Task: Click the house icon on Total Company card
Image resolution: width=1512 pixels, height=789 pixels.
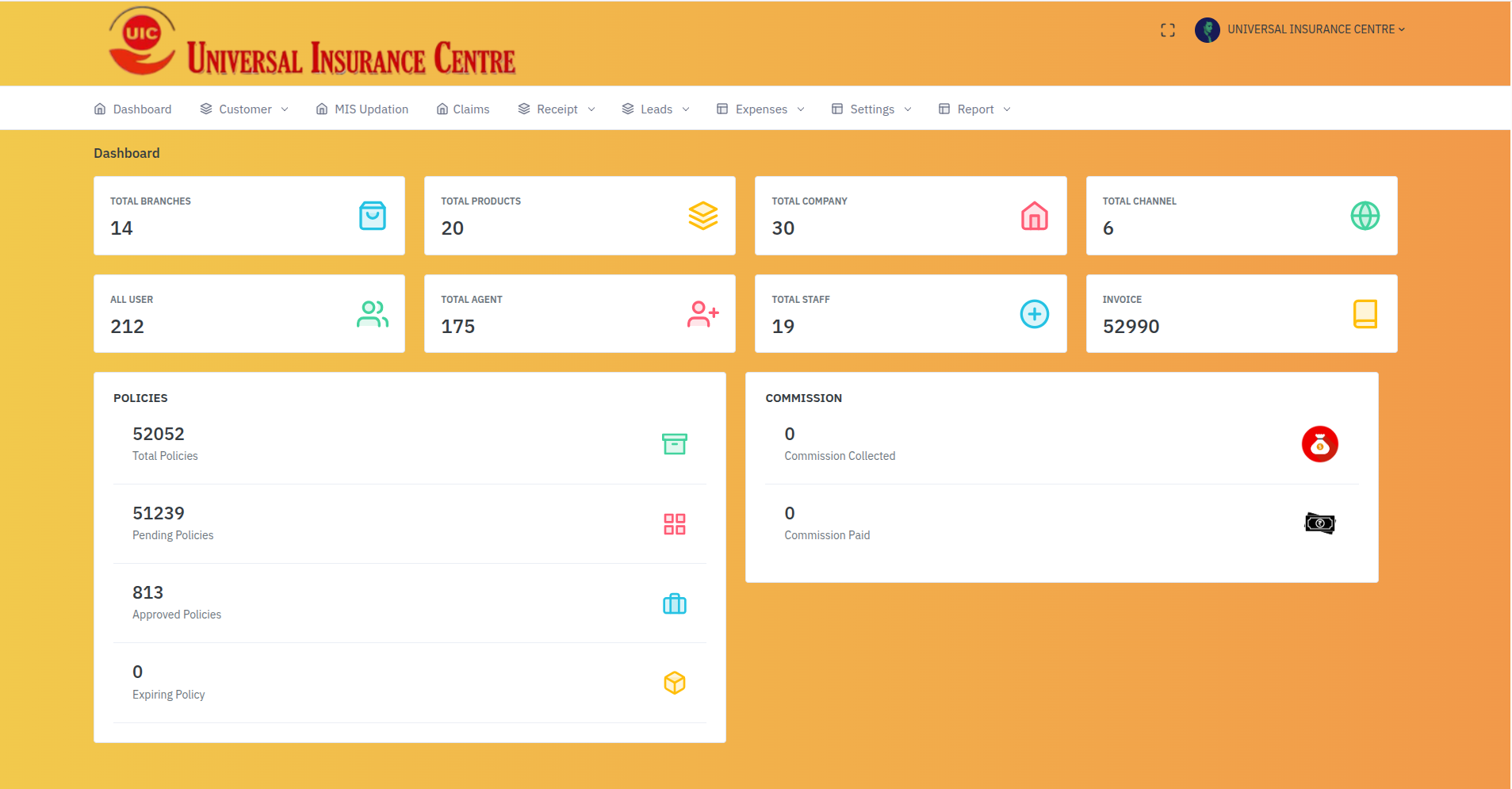Action: click(1034, 215)
